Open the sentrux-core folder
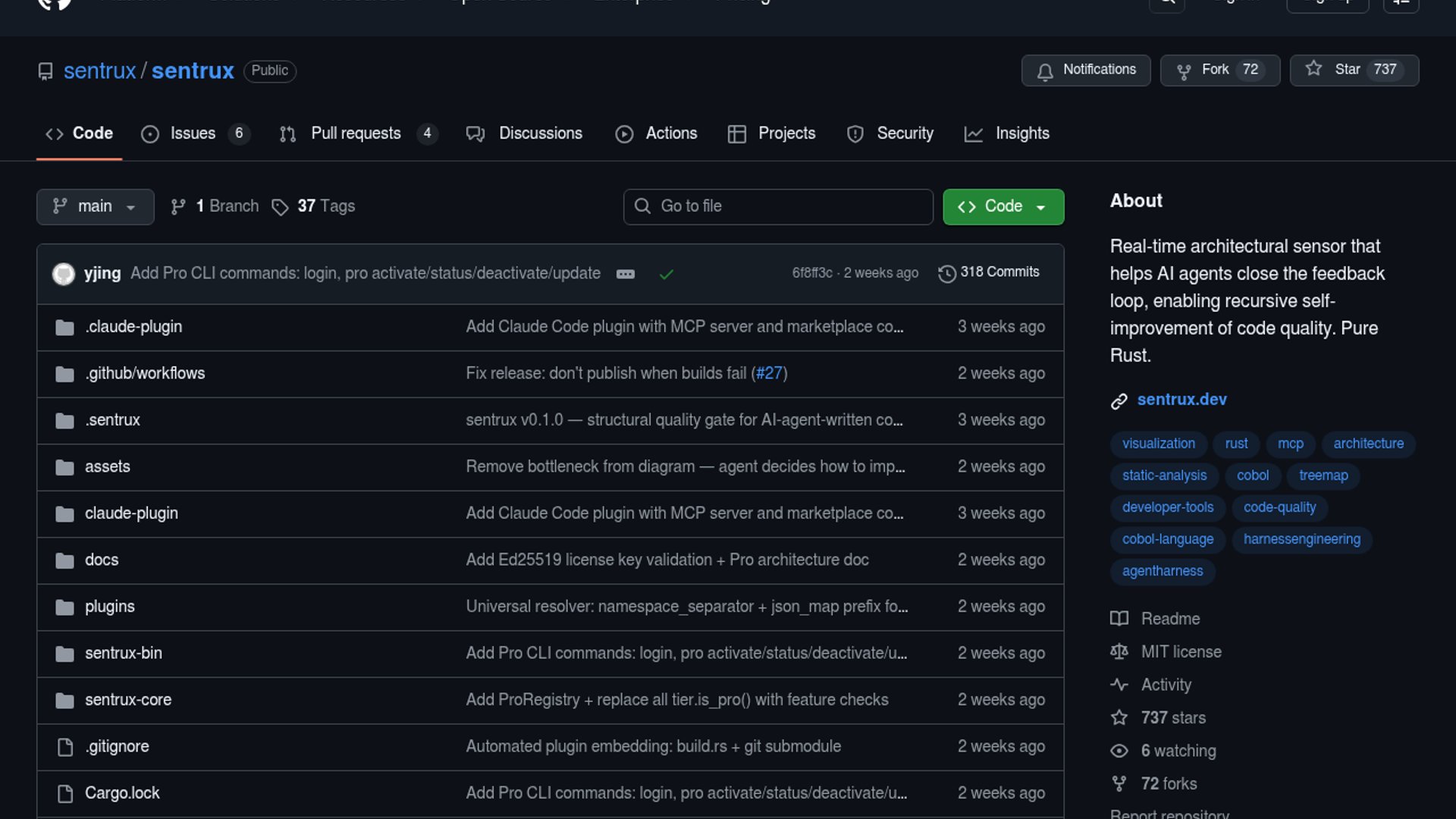1456x819 pixels. pos(128,700)
